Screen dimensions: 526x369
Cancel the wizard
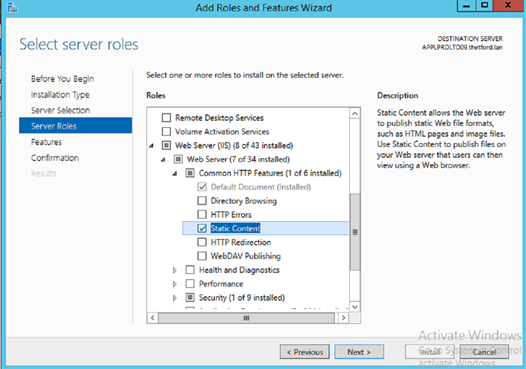tap(484, 352)
